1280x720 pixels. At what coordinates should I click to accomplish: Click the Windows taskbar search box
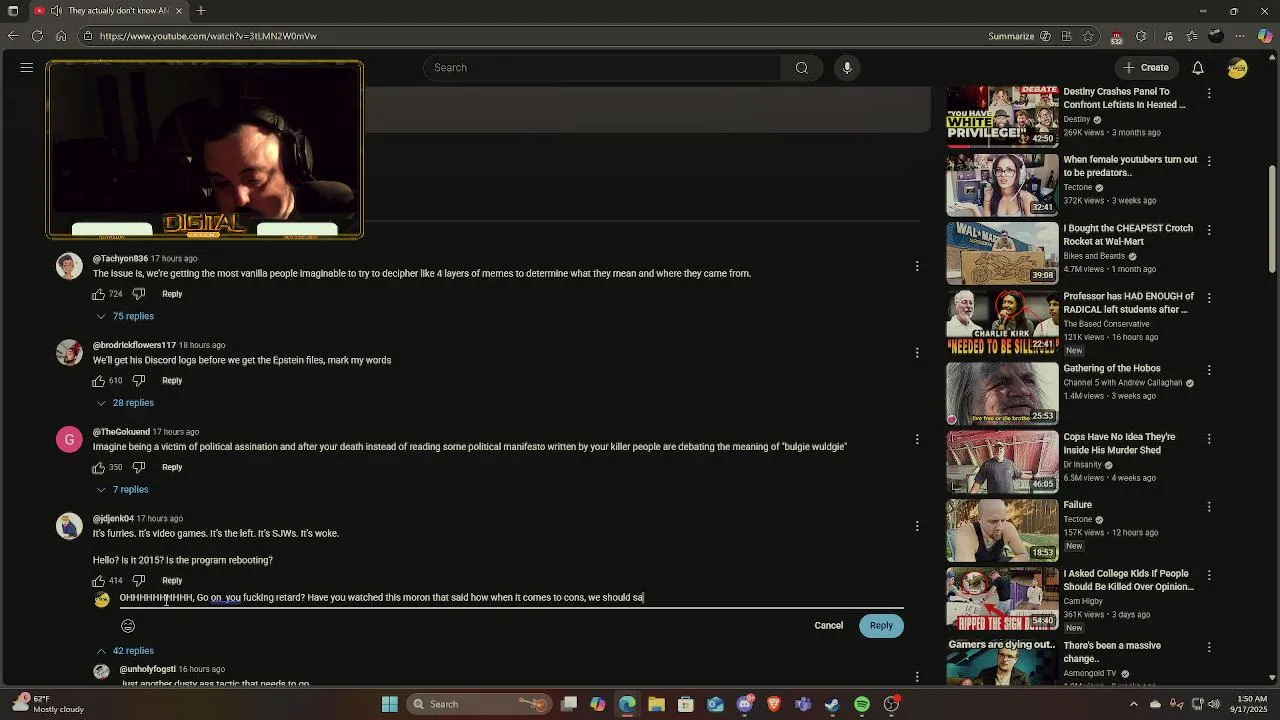point(477,704)
